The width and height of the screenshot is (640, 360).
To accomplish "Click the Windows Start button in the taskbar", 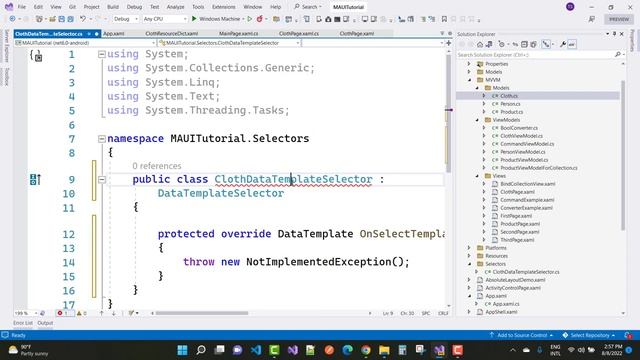I will [182, 350].
